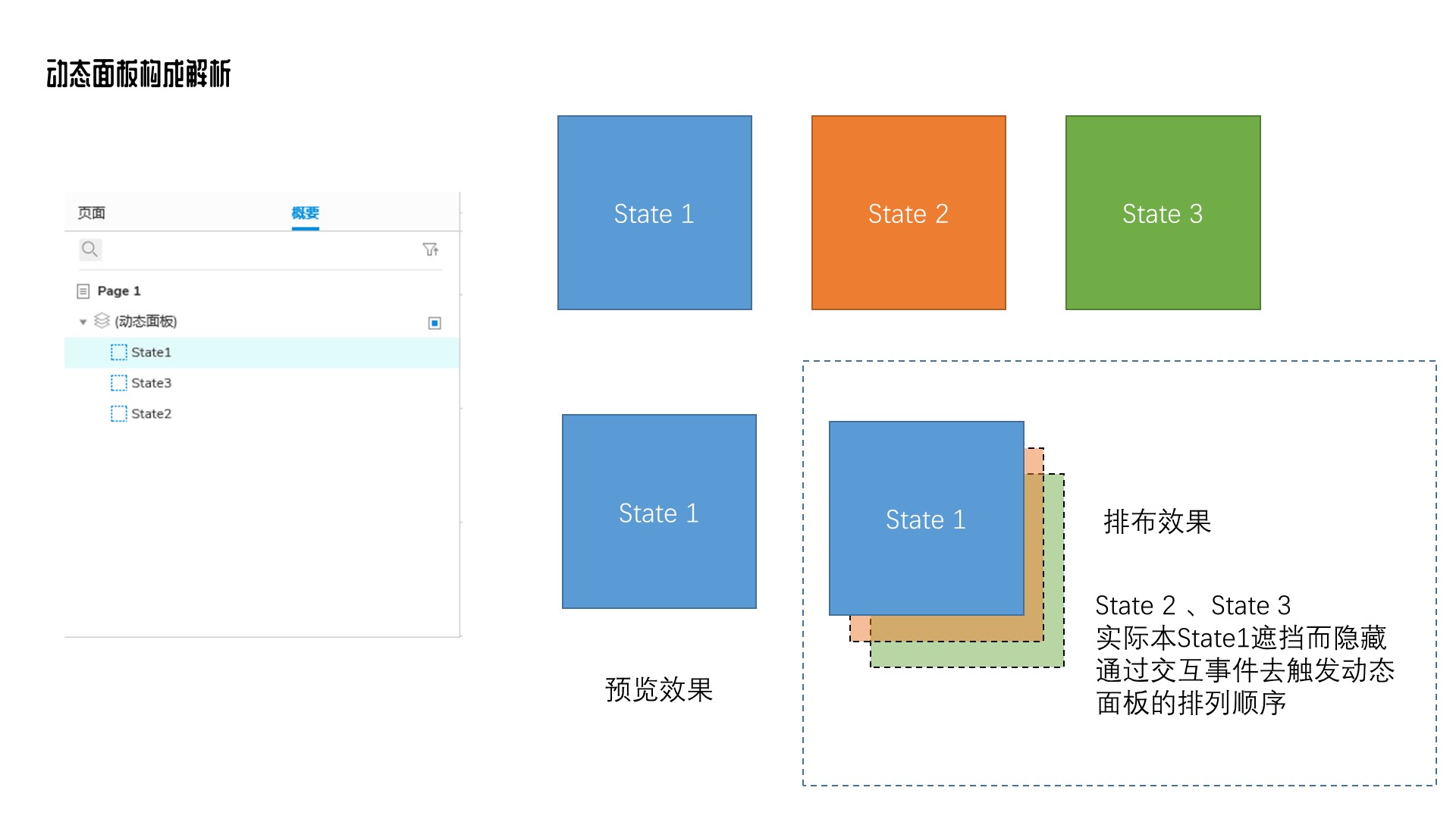Click the top blue State 1 square
Viewport: 1456px width, 819px height.
click(x=654, y=212)
